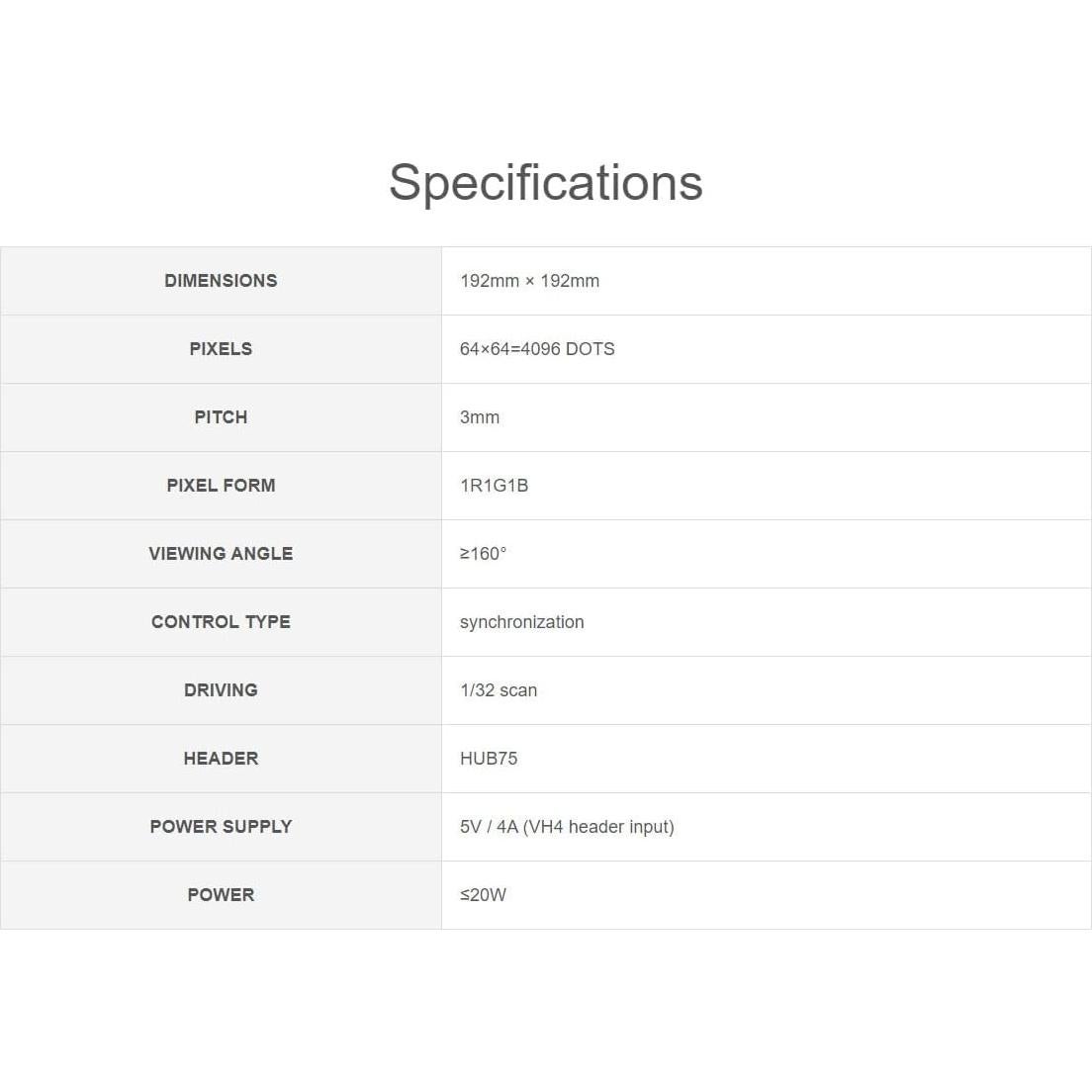The height and width of the screenshot is (1092, 1092).
Task: Click the HEADER row label
Action: [x=221, y=759]
